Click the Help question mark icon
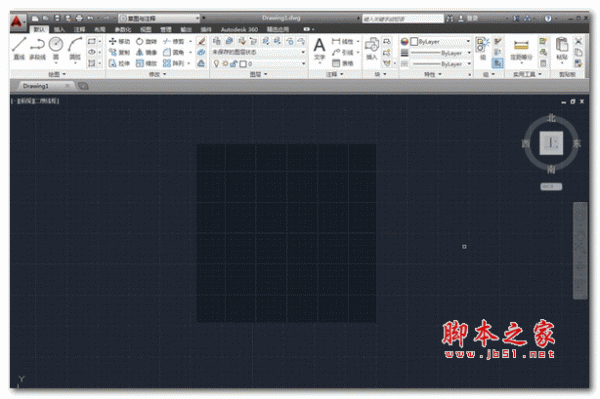Image resolution: width=600 pixels, height=399 pixels. click(548, 18)
